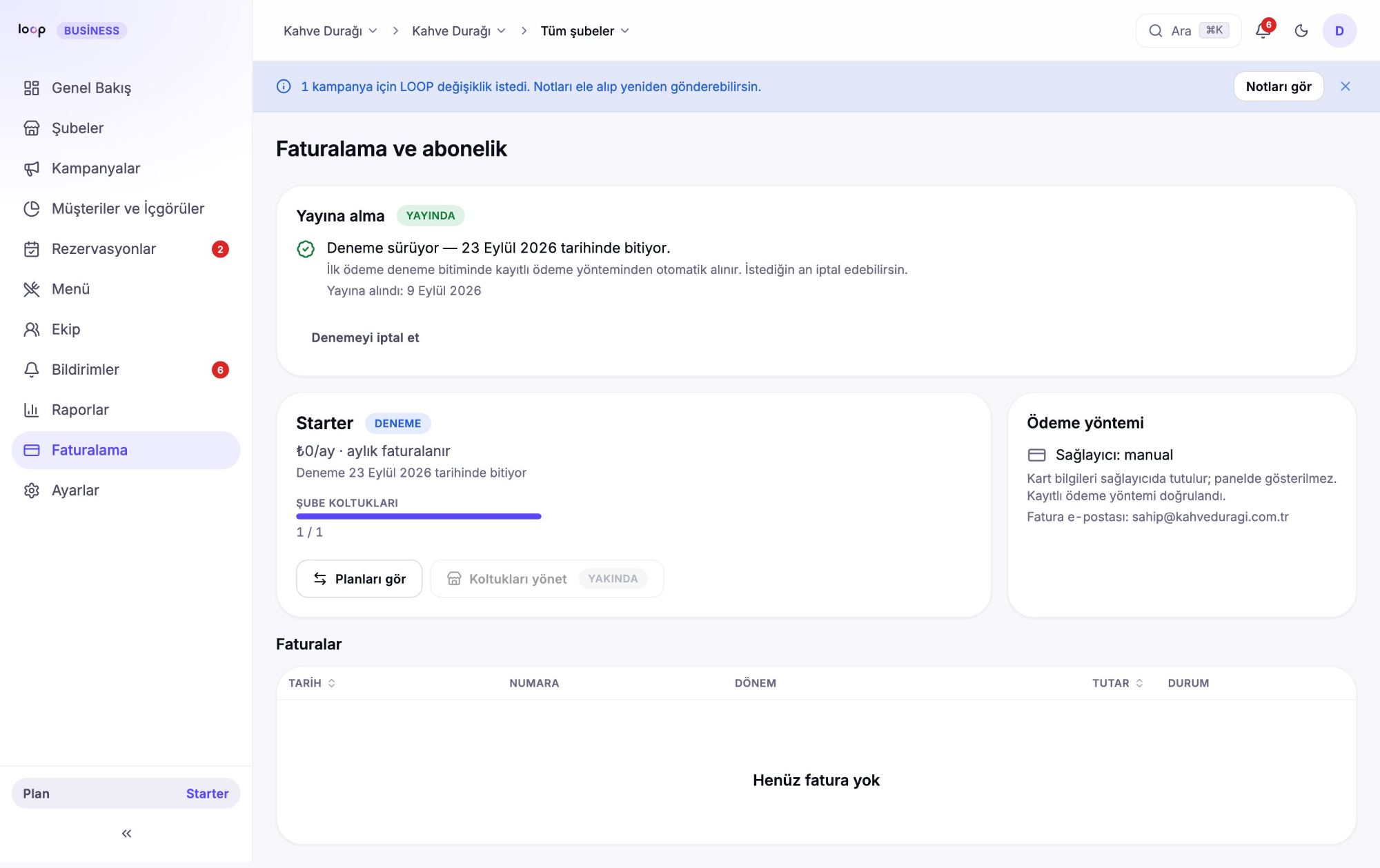The width and height of the screenshot is (1380, 868).
Task: Click the info icon in campaign banner
Action: [x=284, y=86]
